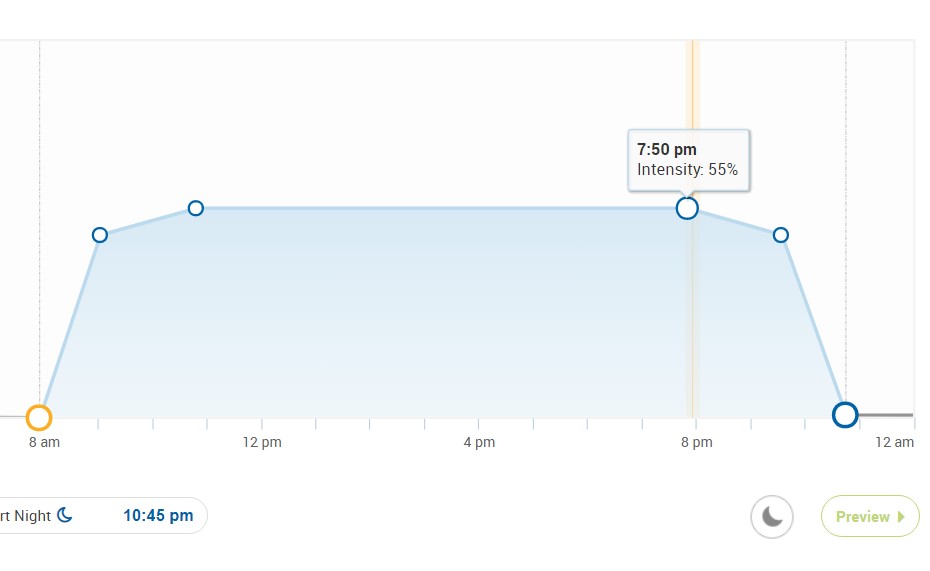The width and height of the screenshot is (930, 571).
Task: Select the curve point near 9:30 pm
Action: coord(781,235)
